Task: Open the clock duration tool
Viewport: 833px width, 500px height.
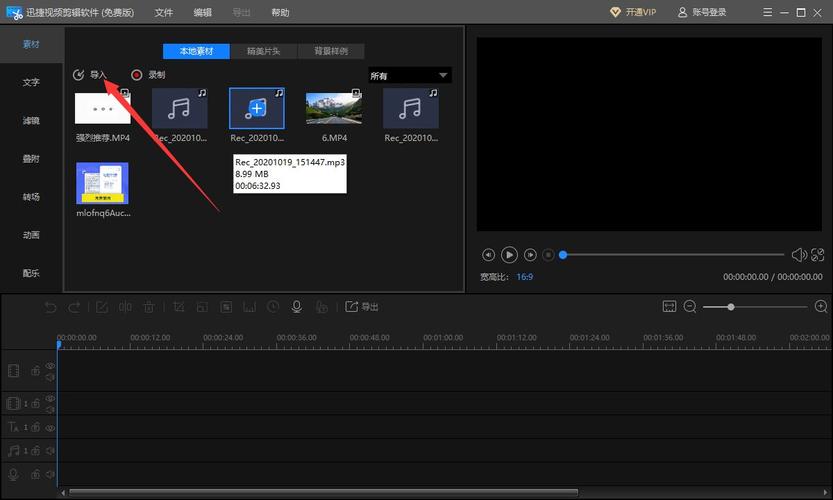Action: [x=273, y=307]
